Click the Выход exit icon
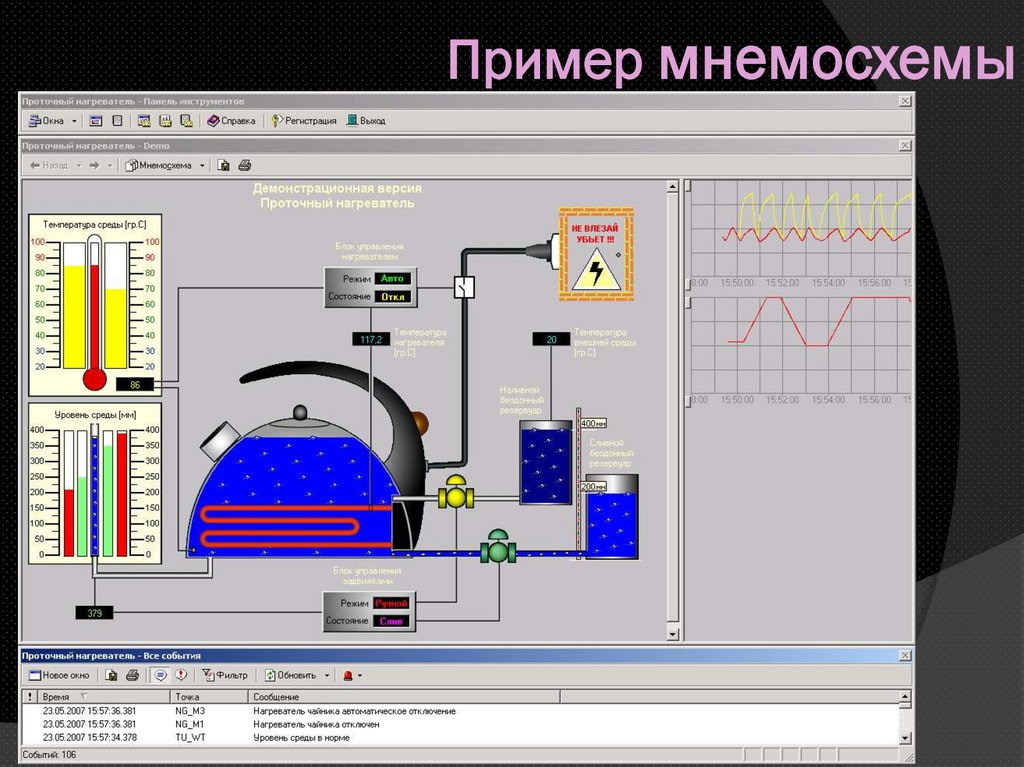This screenshot has width=1024, height=767. (x=351, y=120)
